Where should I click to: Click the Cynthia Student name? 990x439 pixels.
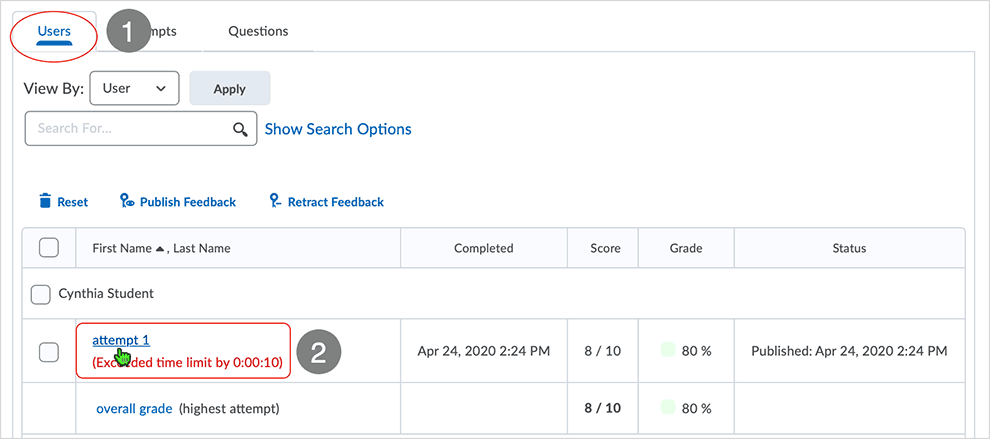106,294
